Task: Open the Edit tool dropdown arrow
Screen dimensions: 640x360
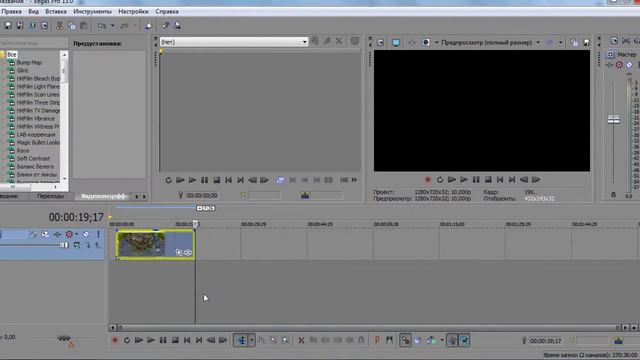Action: tap(252, 340)
